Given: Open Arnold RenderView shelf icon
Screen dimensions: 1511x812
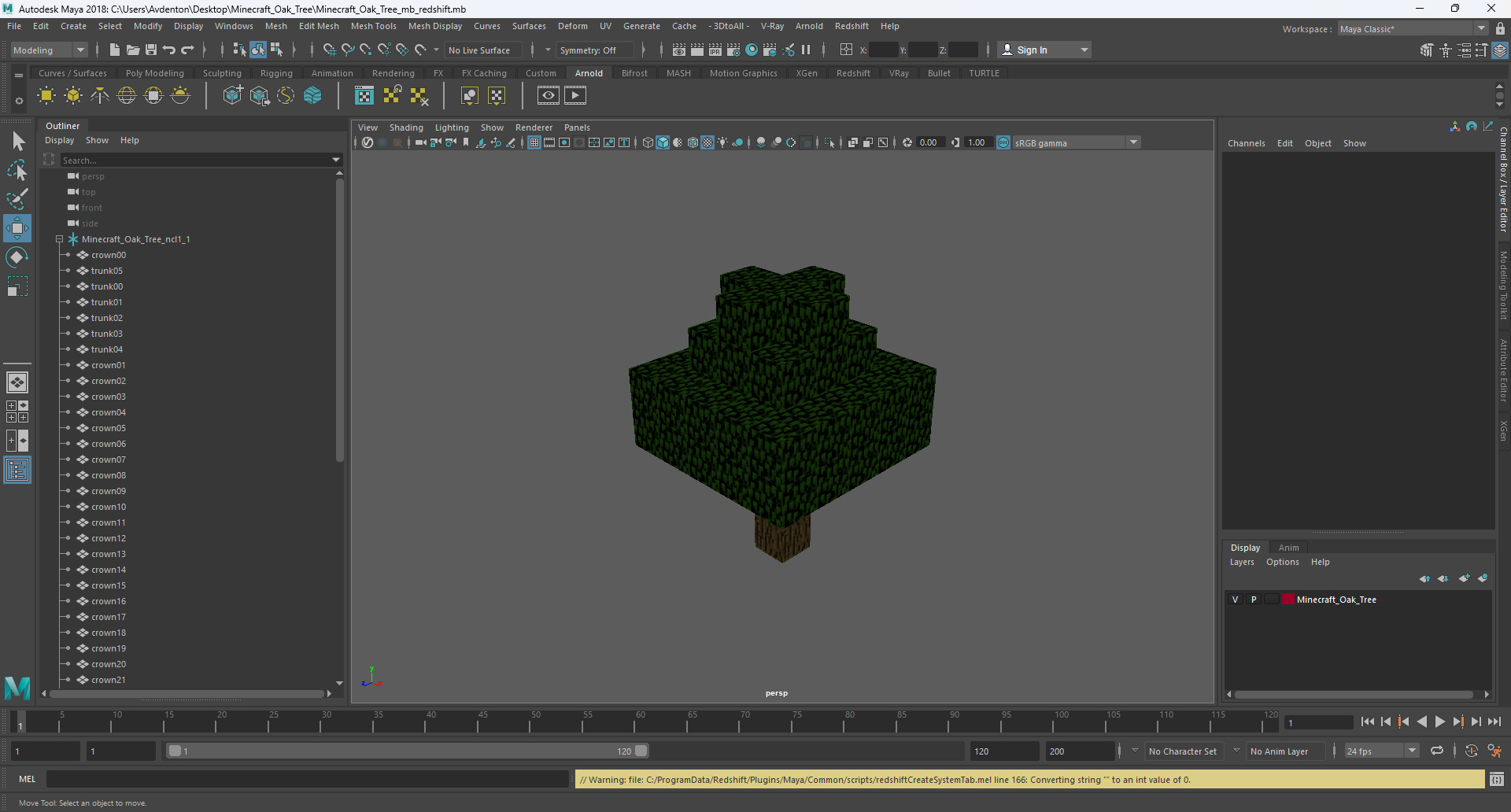Looking at the screenshot, I should click(x=549, y=96).
